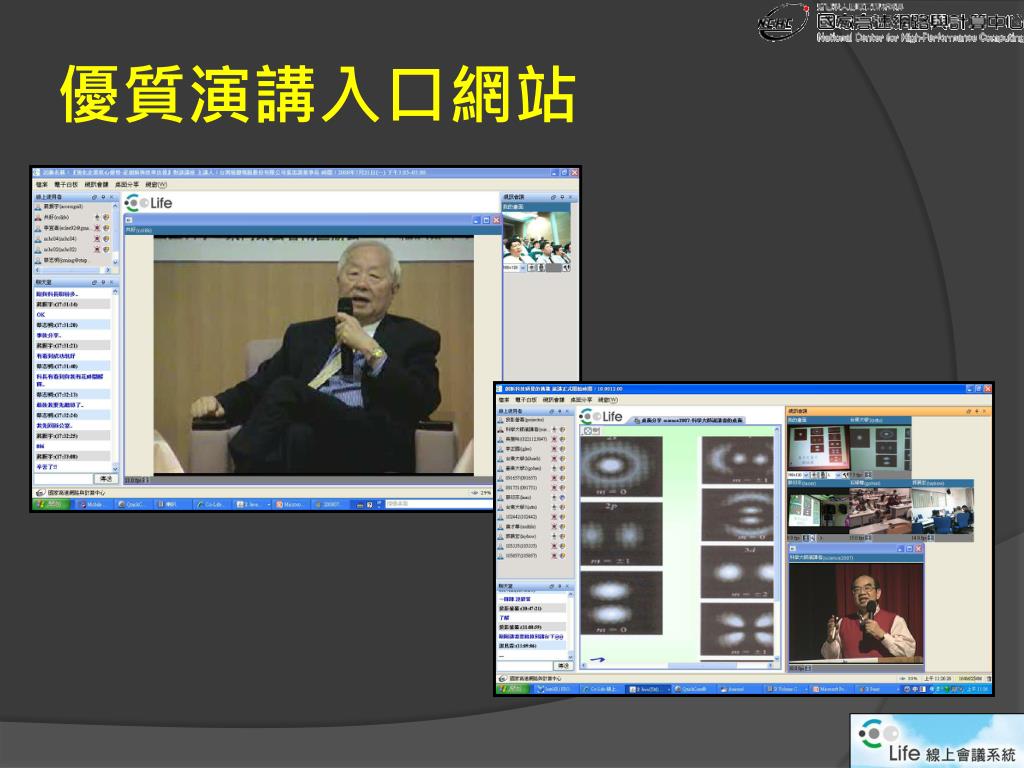Click the chat message input, left window
This screenshot has width=1024, height=768.
64,479
